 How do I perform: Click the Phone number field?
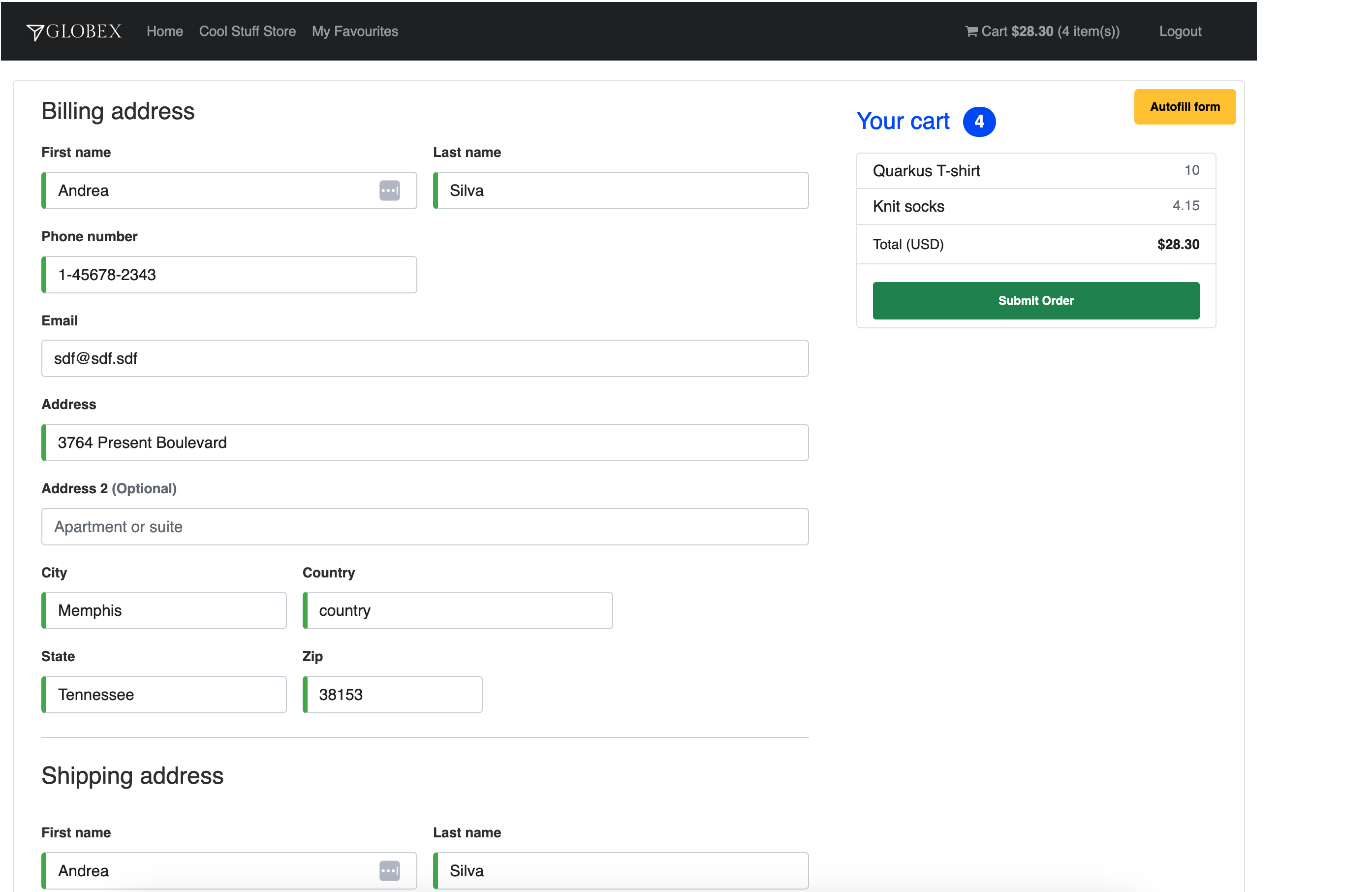pyautogui.click(x=229, y=275)
